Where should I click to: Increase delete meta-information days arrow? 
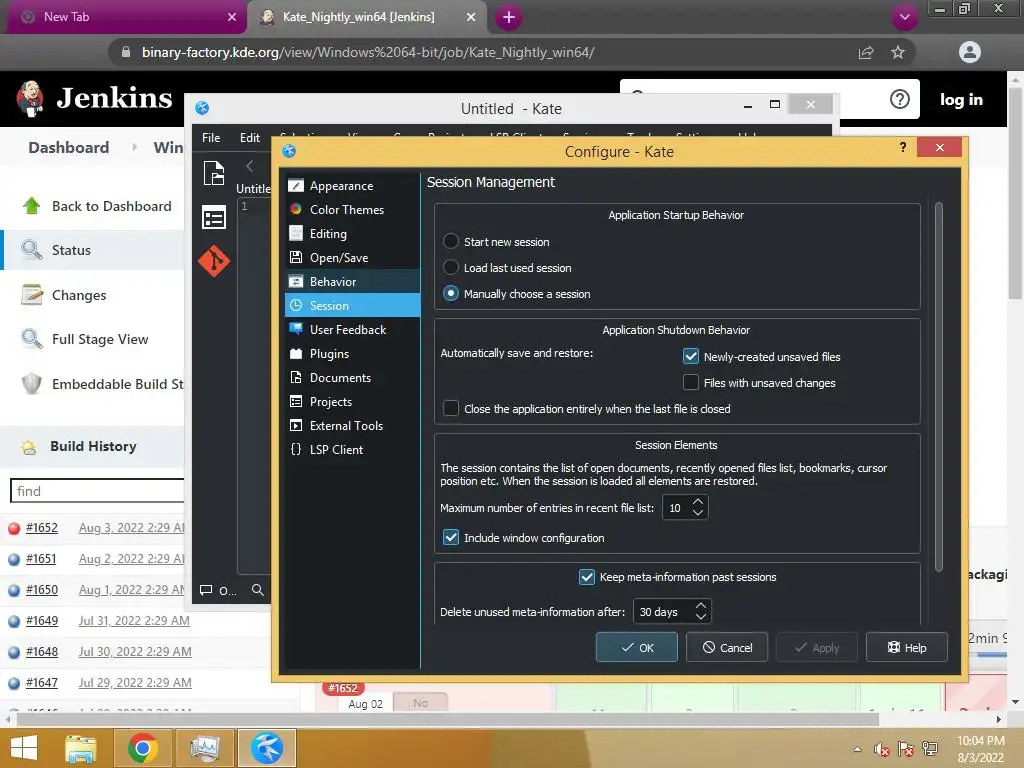[x=701, y=606]
